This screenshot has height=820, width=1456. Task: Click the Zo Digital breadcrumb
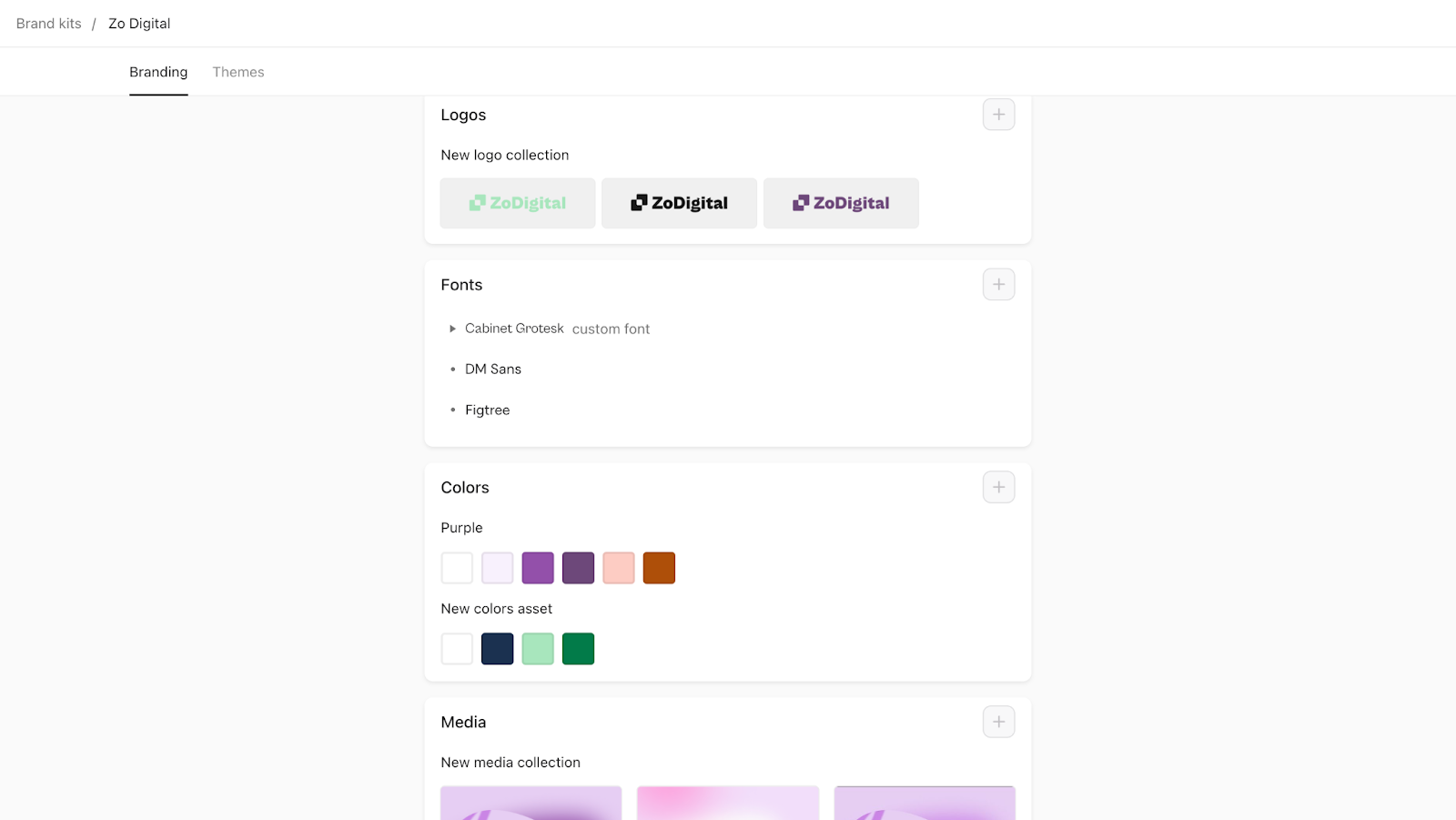tap(139, 24)
